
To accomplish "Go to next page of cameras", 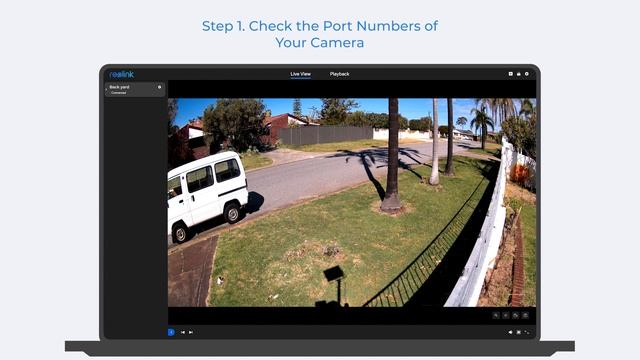I will coord(191,332).
